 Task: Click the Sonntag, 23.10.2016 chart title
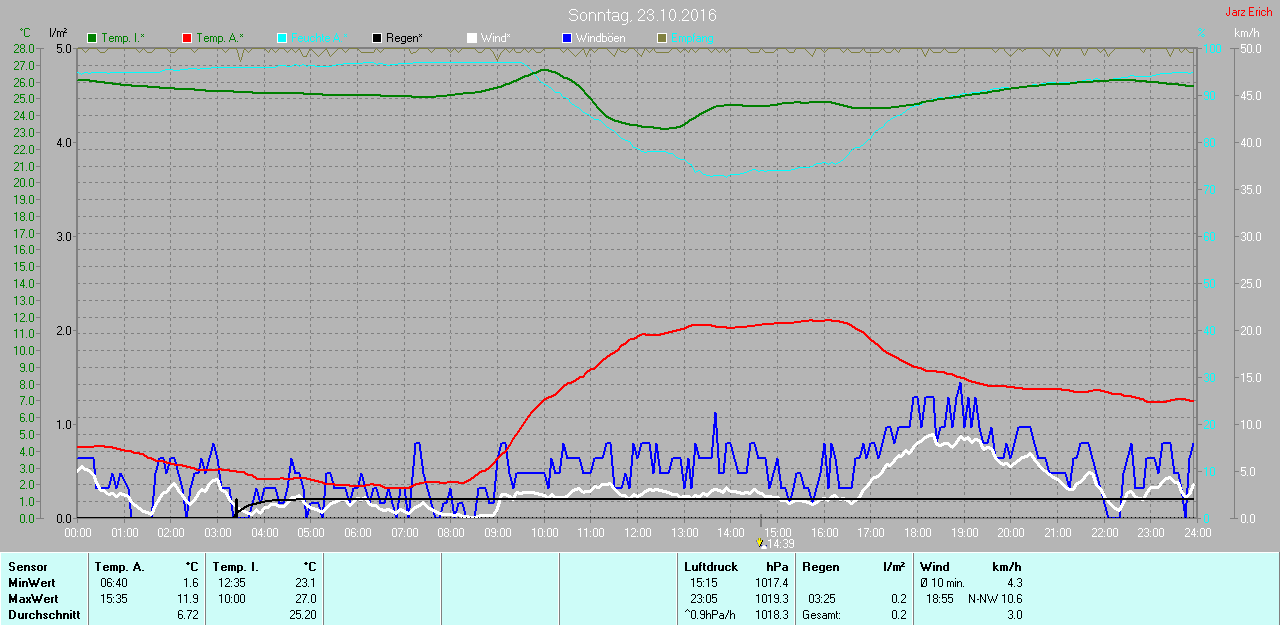(642, 15)
